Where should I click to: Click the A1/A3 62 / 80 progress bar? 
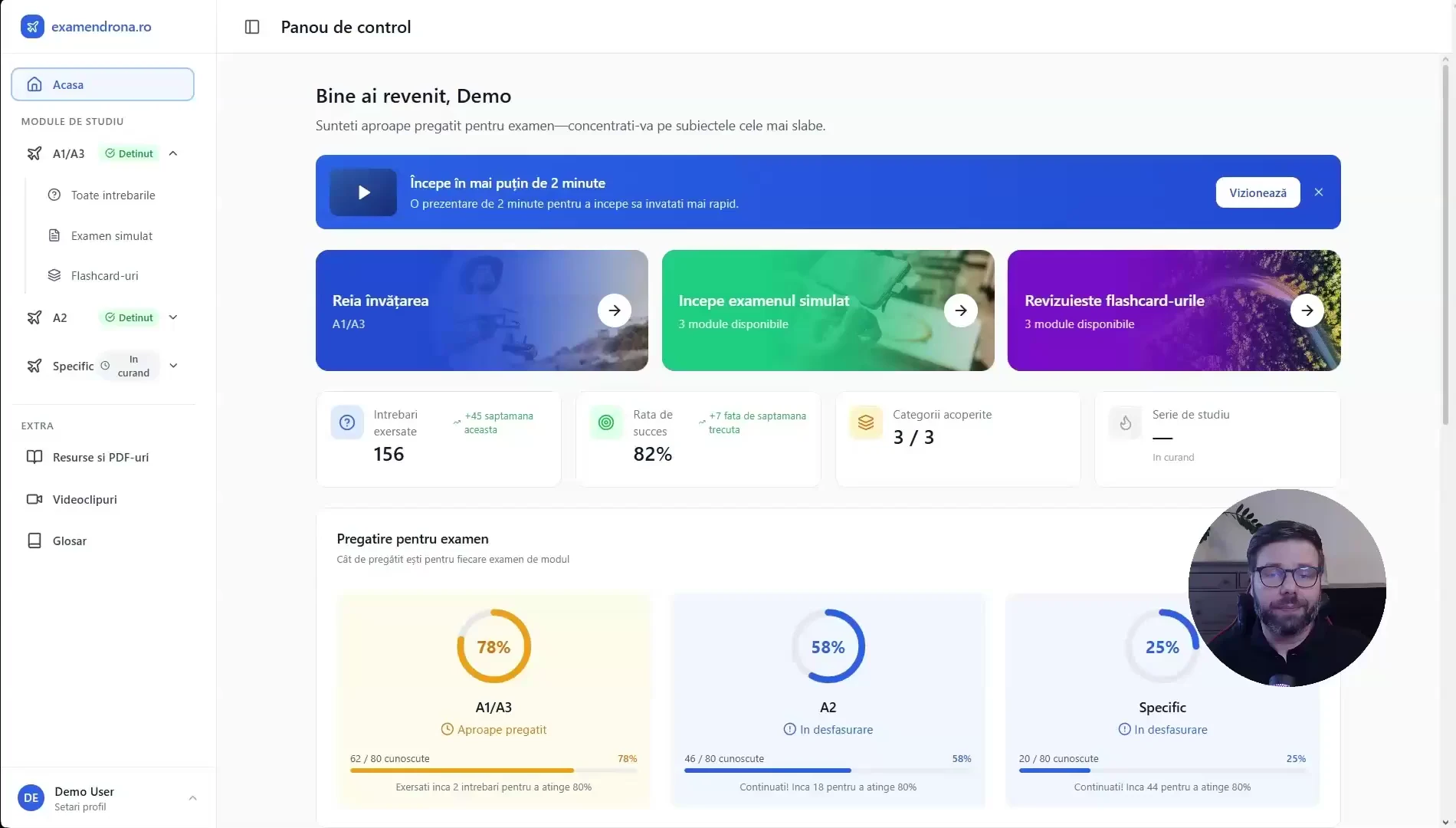pos(494,770)
